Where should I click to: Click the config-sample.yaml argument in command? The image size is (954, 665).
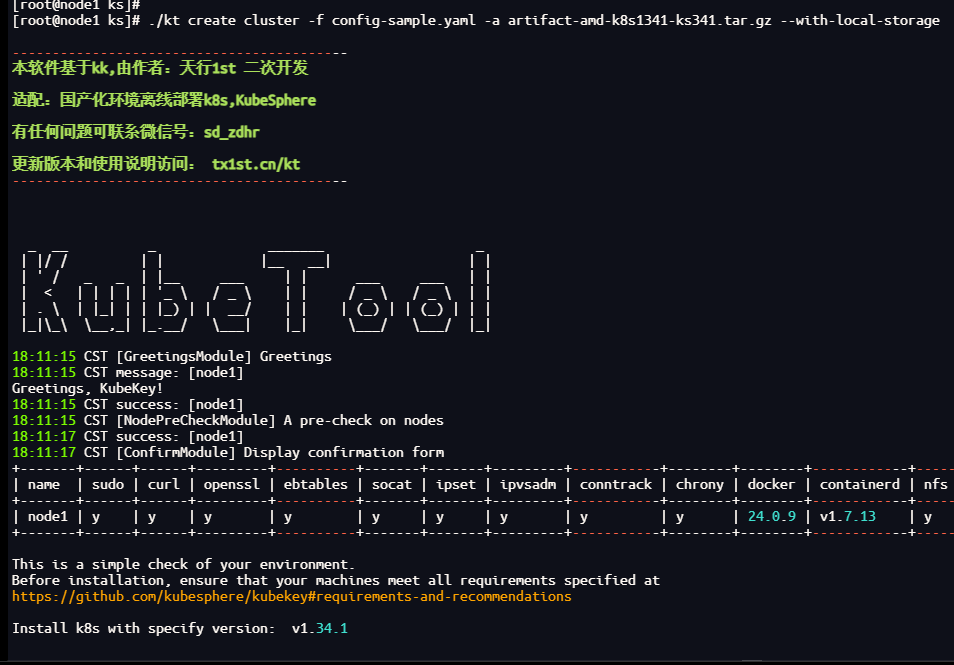tap(404, 21)
